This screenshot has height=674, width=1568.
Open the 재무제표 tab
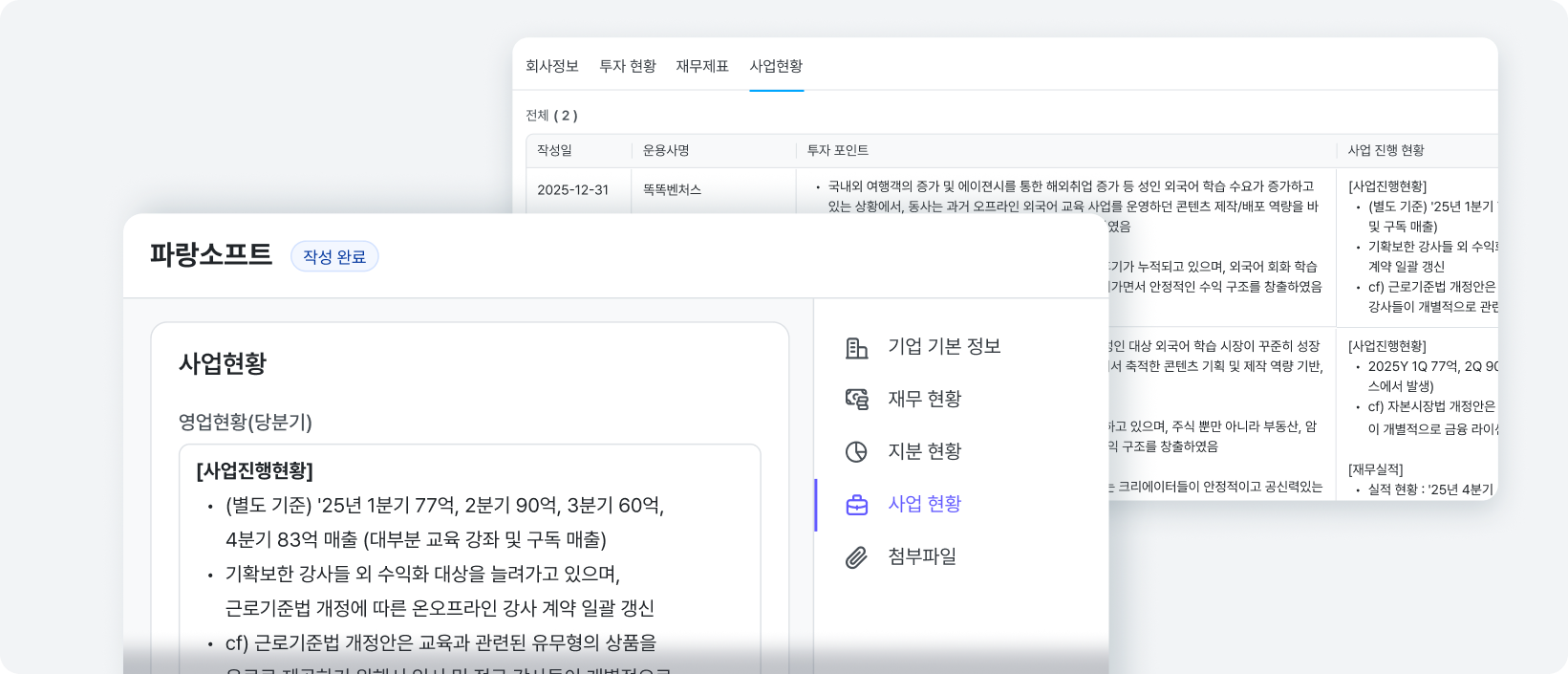click(x=702, y=66)
